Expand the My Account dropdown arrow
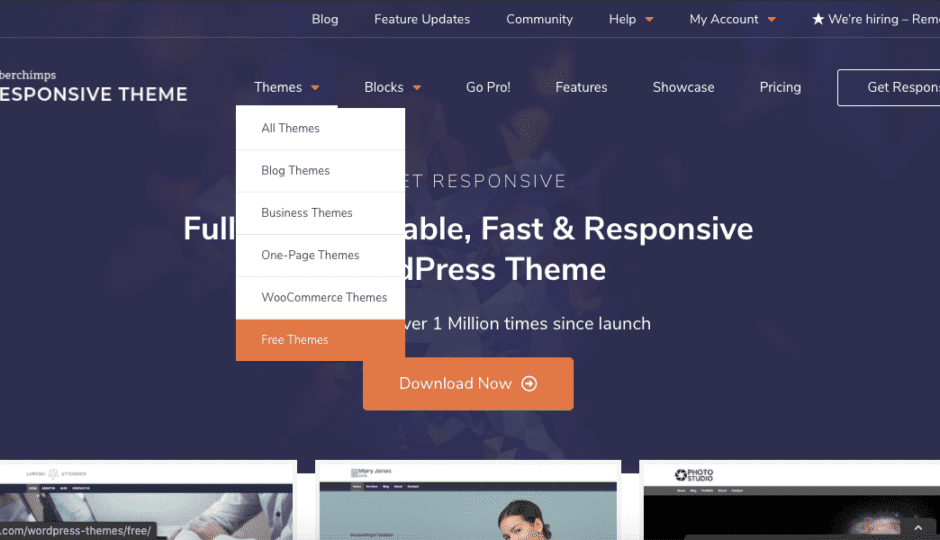 pos(772,20)
